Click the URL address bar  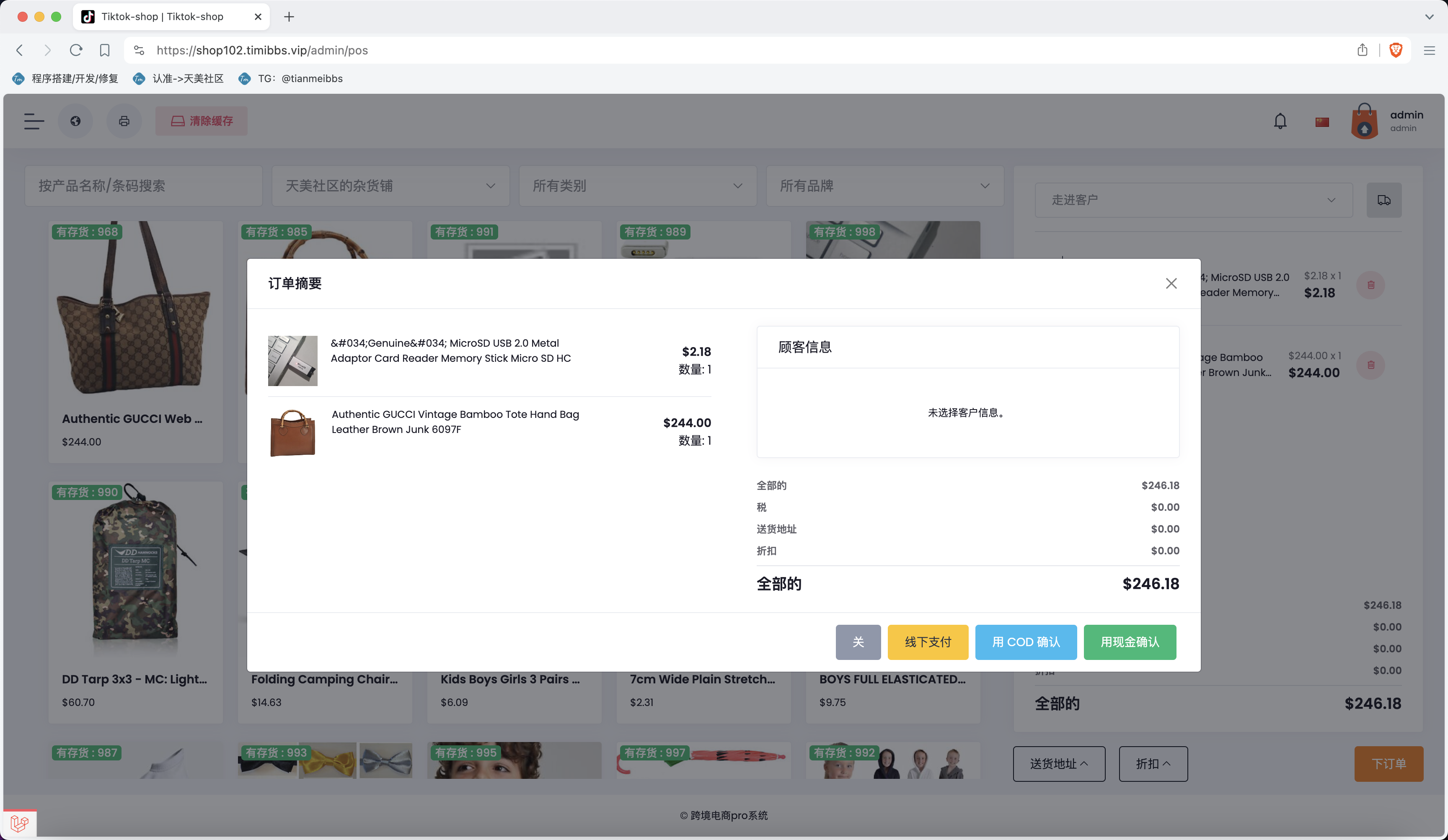[x=747, y=50]
